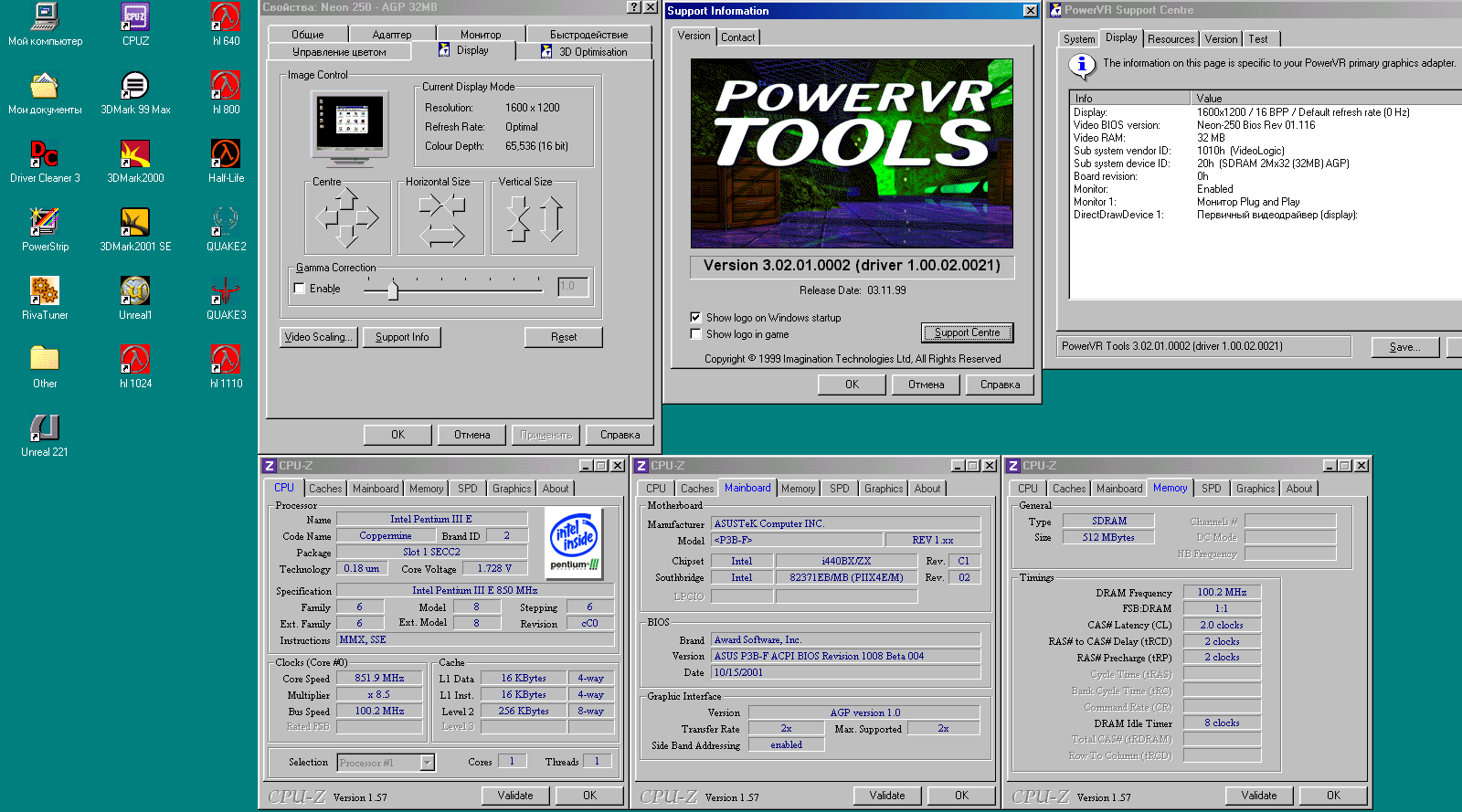Select the Unreal1 desktop icon
Viewport: 1462px width, 812px height.
[x=135, y=298]
